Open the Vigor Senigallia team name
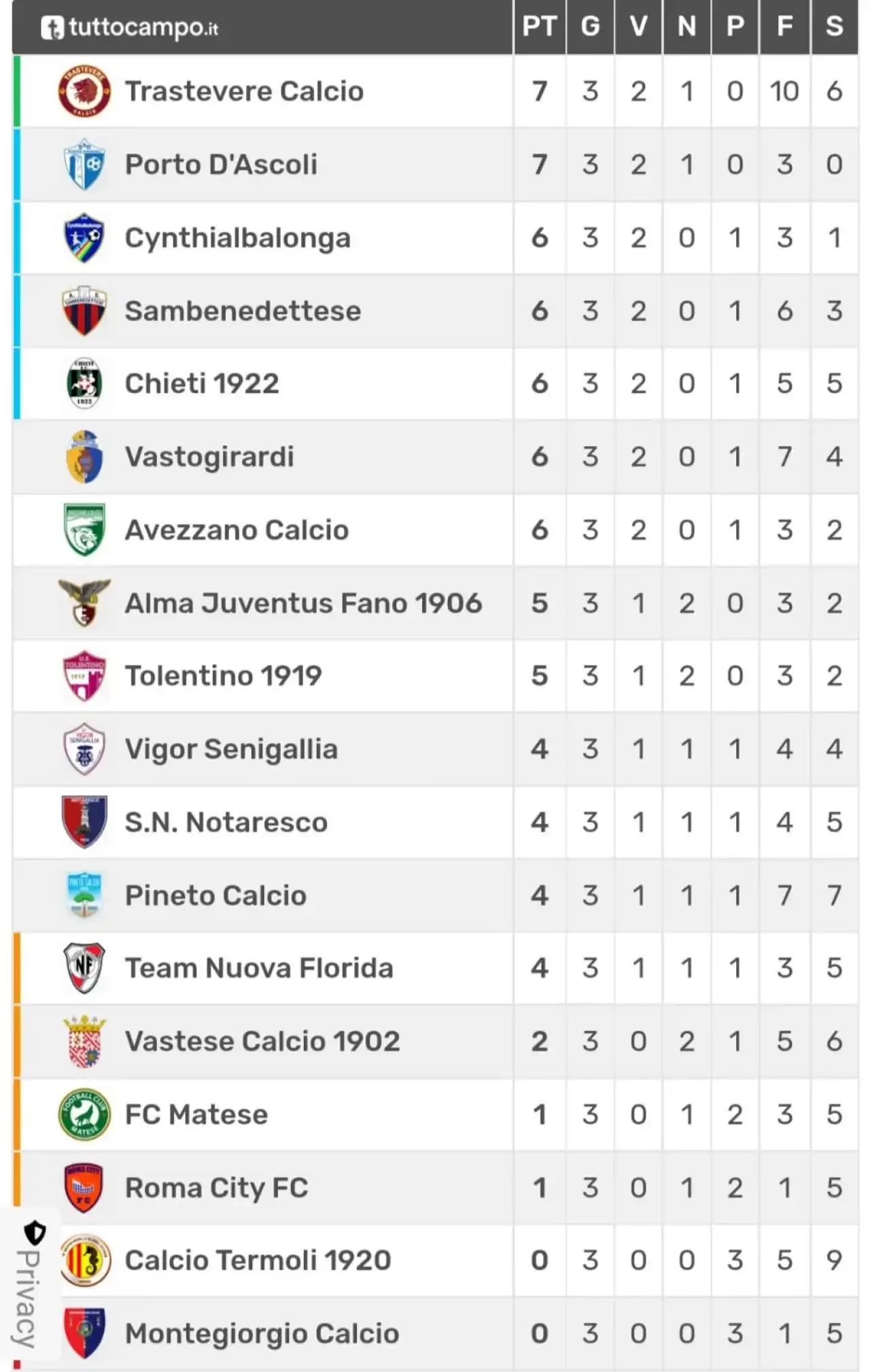The width and height of the screenshot is (870, 1372). pyautogui.click(x=231, y=749)
